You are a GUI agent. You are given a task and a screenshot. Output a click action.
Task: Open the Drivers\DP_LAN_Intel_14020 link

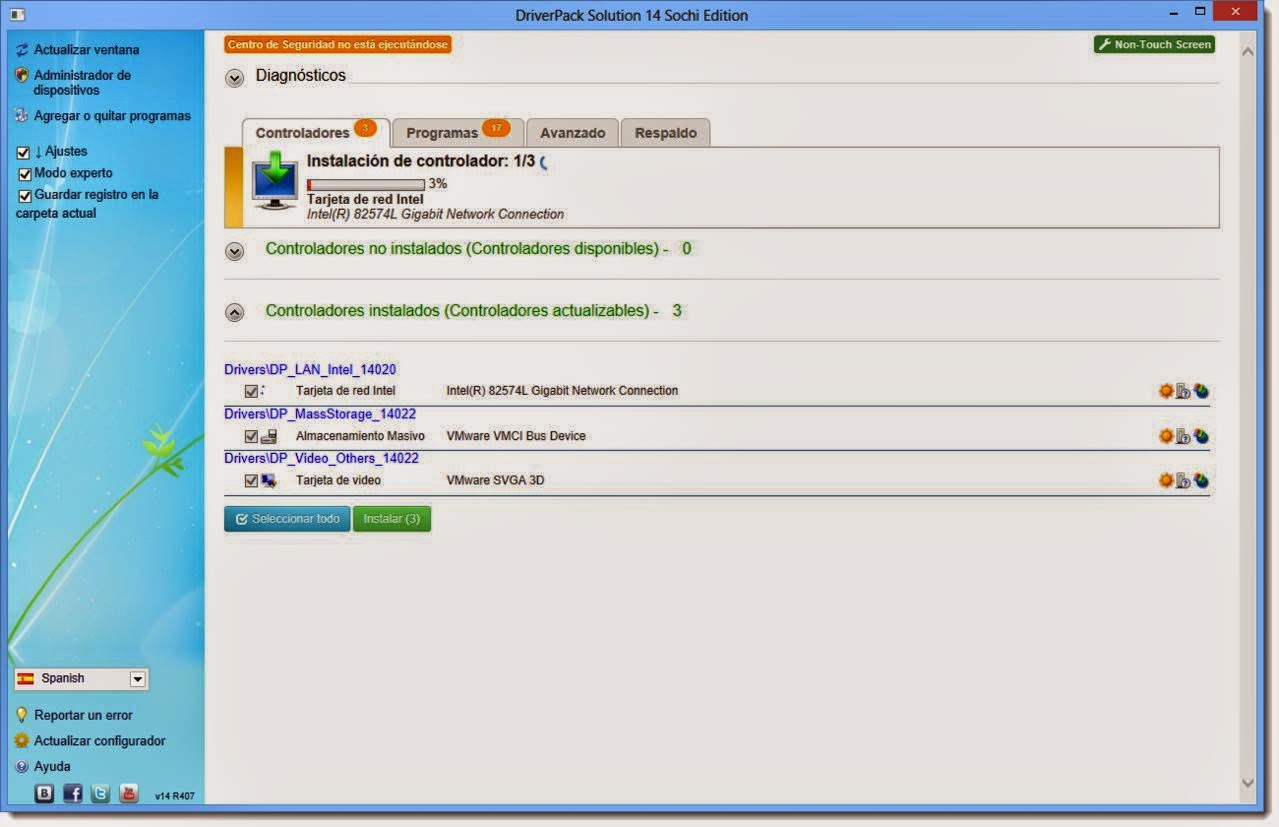[310, 369]
